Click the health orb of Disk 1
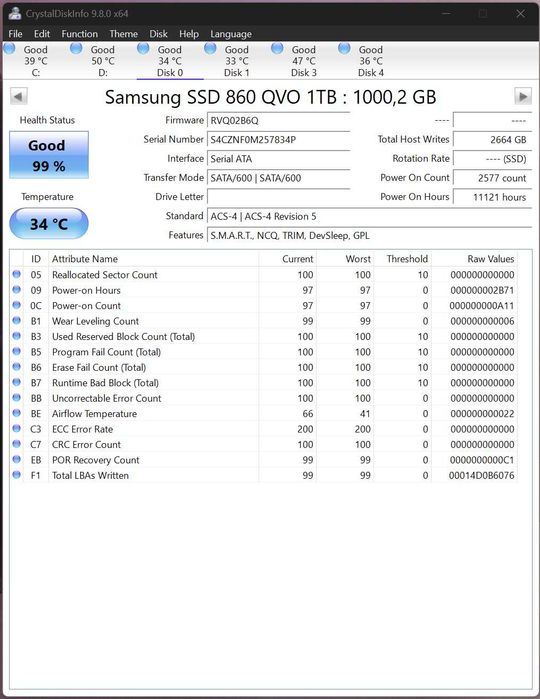The image size is (540, 699). [x=210, y=48]
